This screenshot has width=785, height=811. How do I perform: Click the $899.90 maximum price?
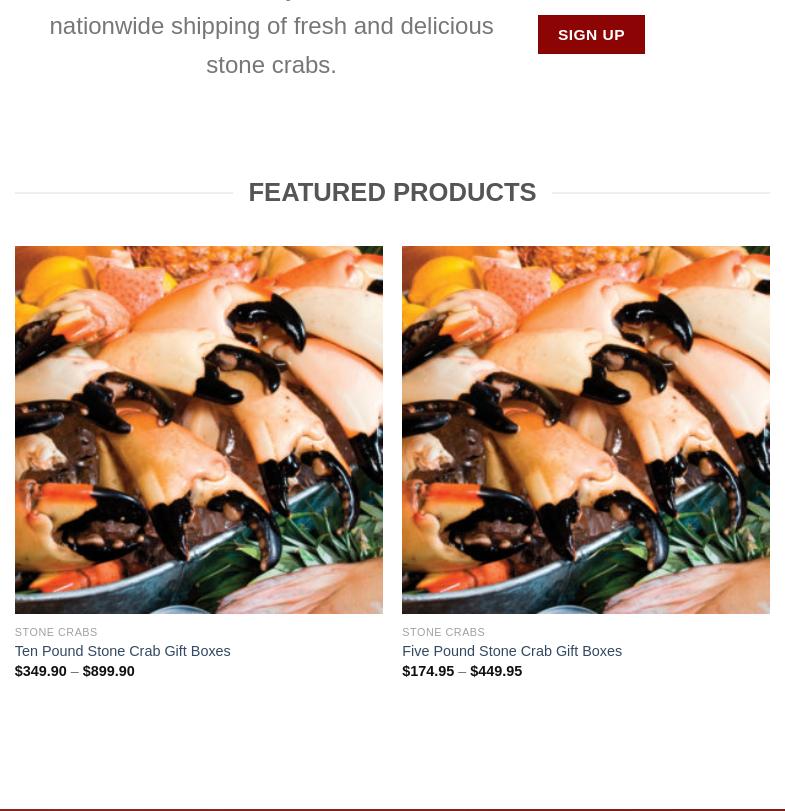109,671
